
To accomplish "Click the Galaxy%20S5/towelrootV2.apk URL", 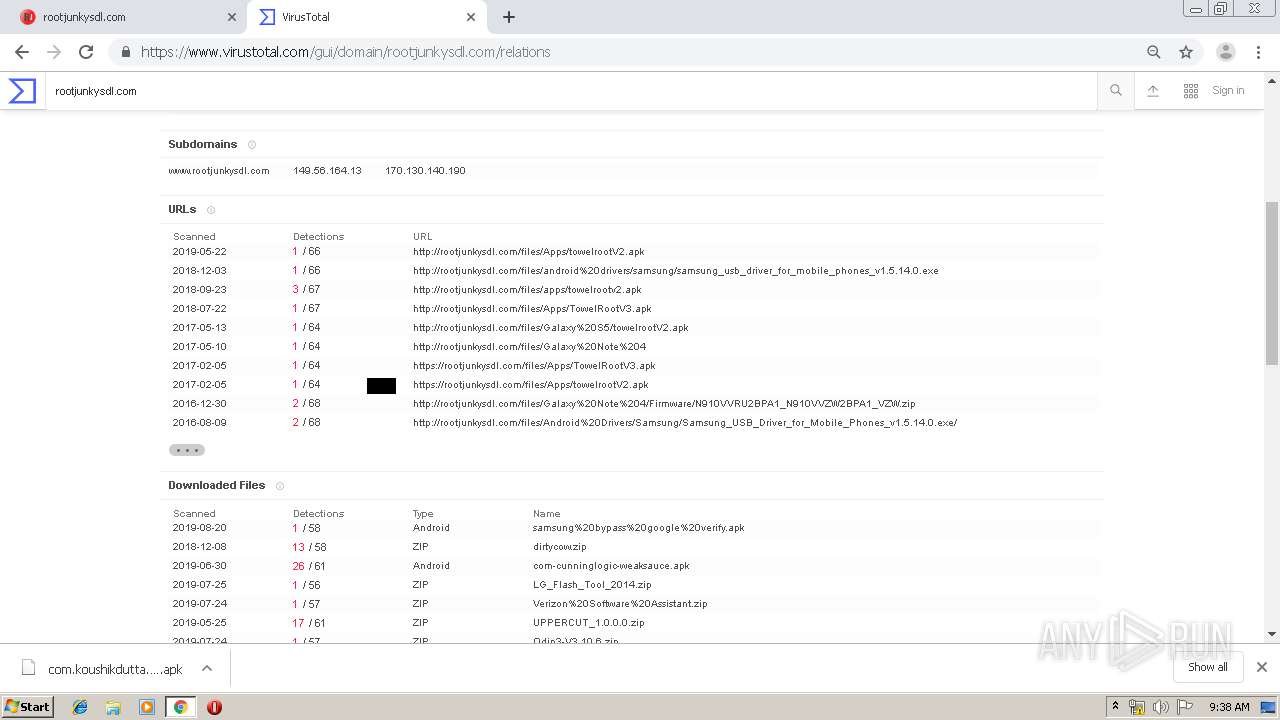I will coord(551,328).
